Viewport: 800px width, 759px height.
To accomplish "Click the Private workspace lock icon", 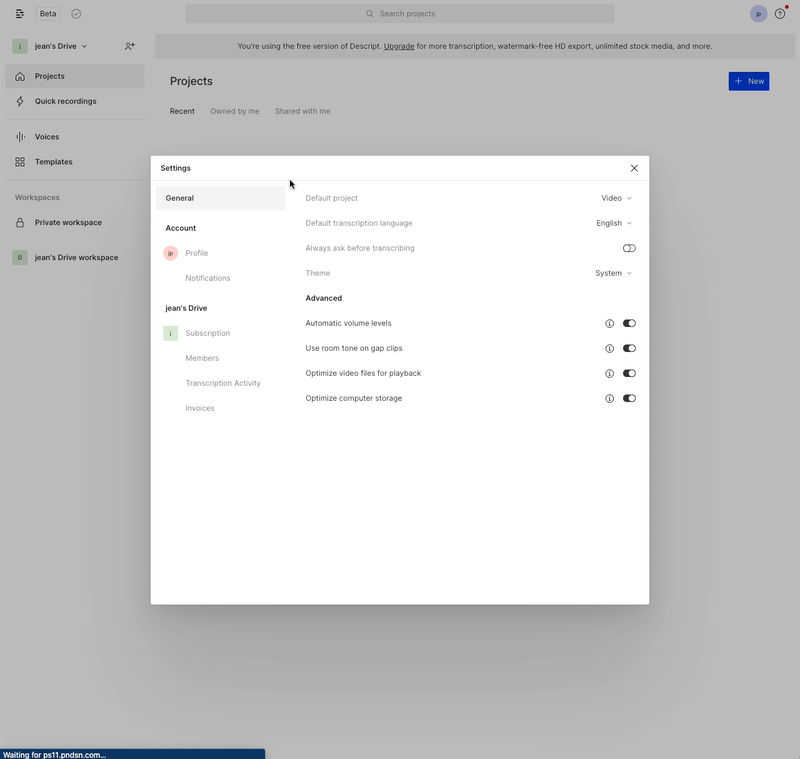I will point(20,222).
